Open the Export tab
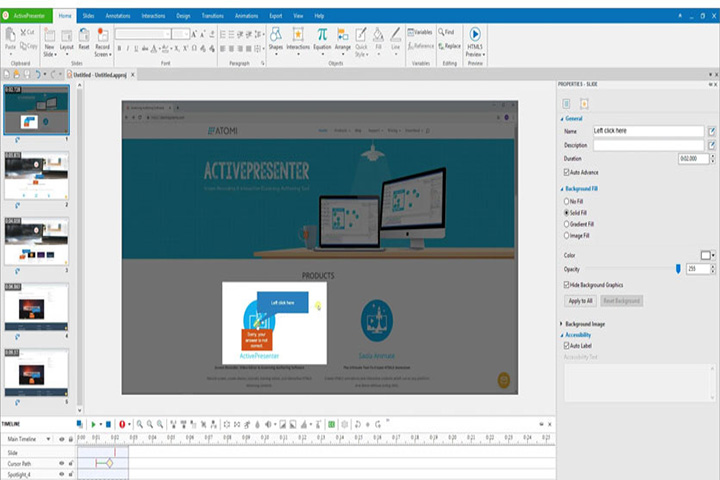This screenshot has width=720, height=480. [x=276, y=16]
